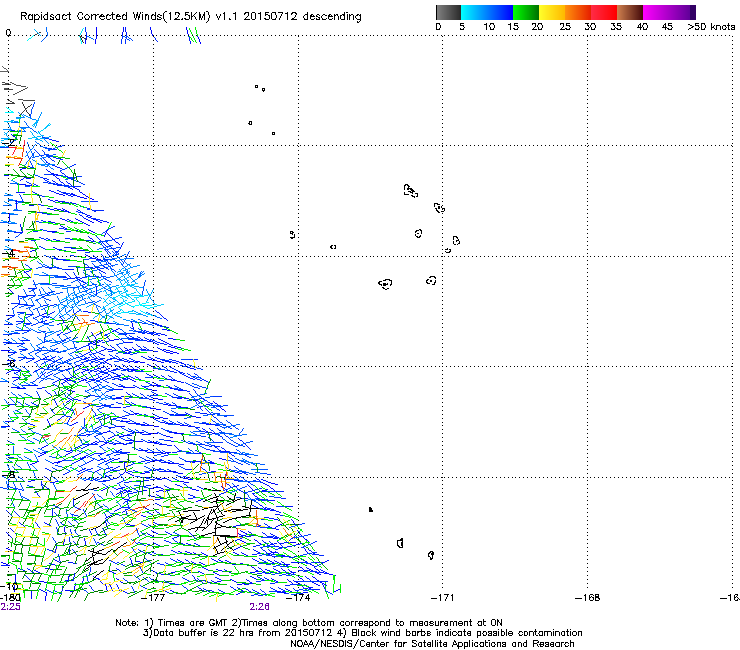Image resolution: width=740 pixels, height=650 pixels.
Task: Click the '40' legend scale number
Action: point(642,26)
